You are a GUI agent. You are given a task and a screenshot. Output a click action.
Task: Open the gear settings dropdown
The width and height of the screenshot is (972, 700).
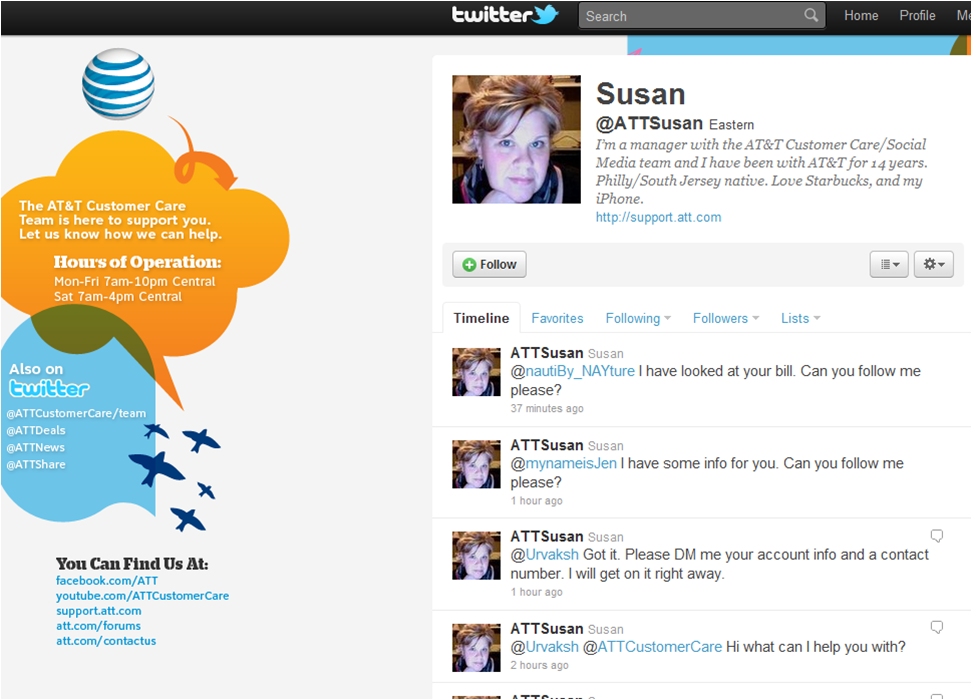pos(934,264)
